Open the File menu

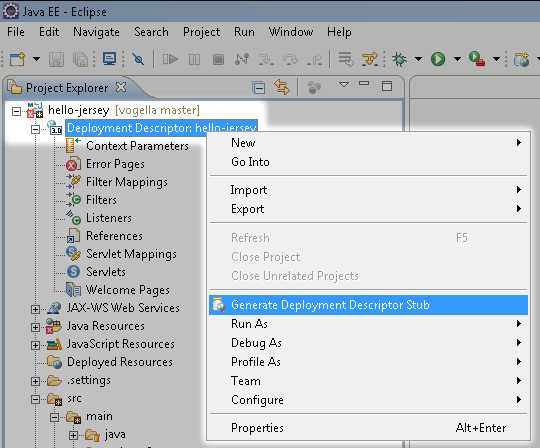[x=16, y=32]
